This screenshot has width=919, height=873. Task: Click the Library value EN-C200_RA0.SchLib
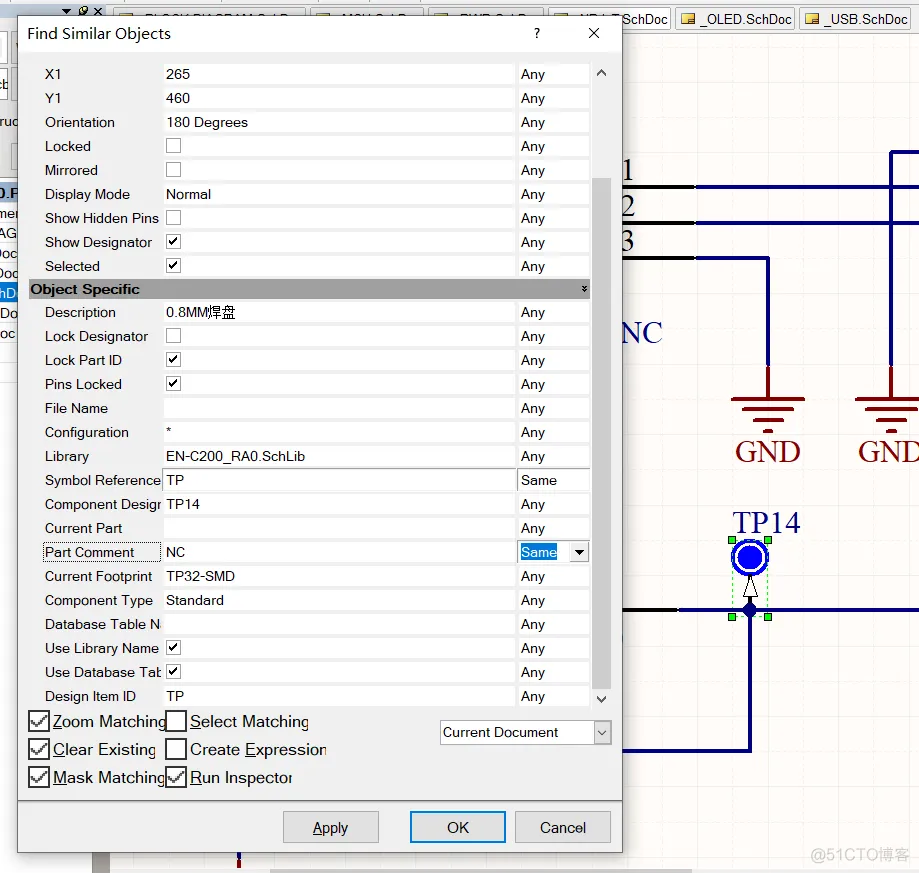(339, 456)
